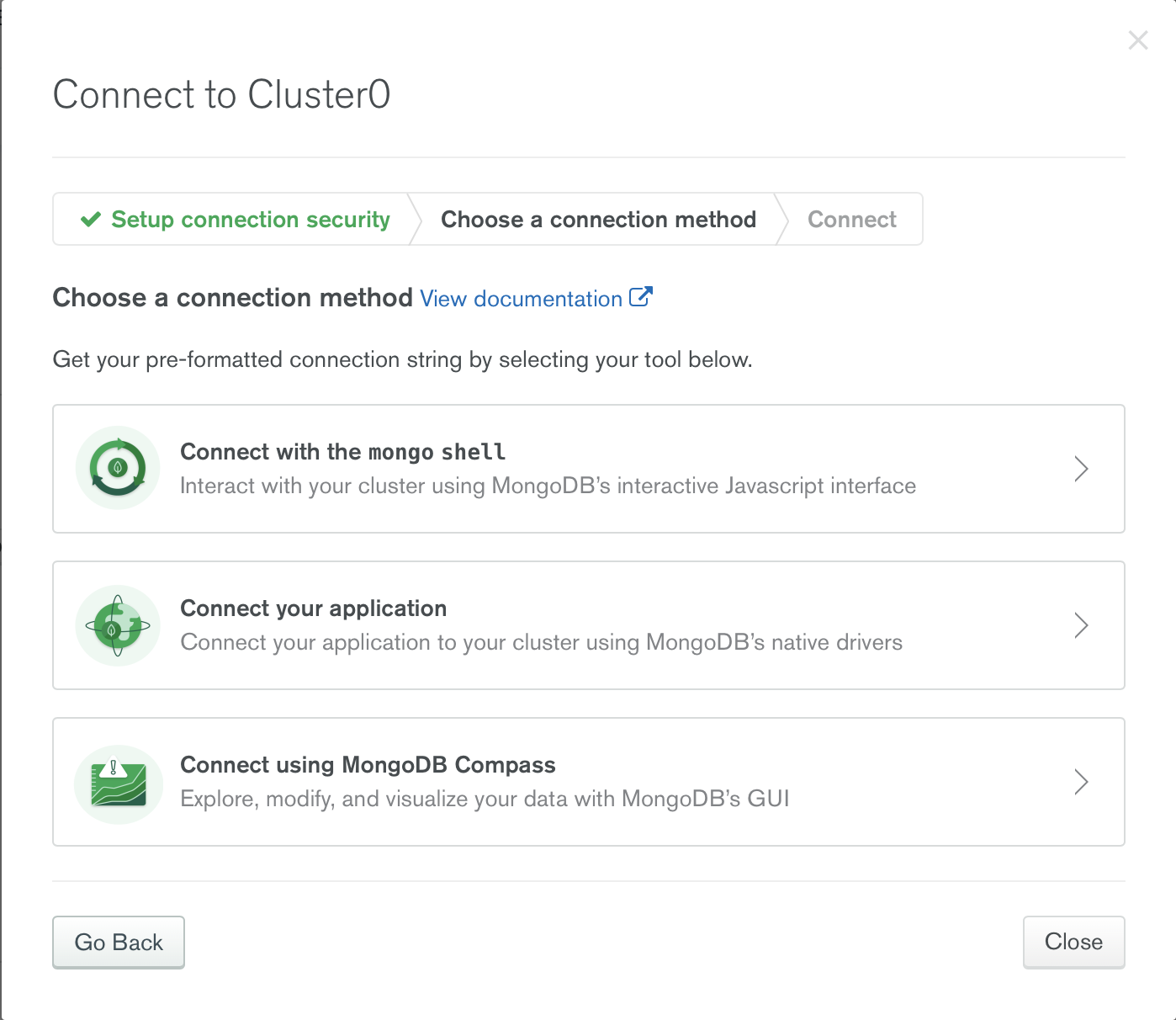Image resolution: width=1176 pixels, height=1020 pixels.
Task: Click the MongoDB Compass chart icon
Action: coord(118,784)
